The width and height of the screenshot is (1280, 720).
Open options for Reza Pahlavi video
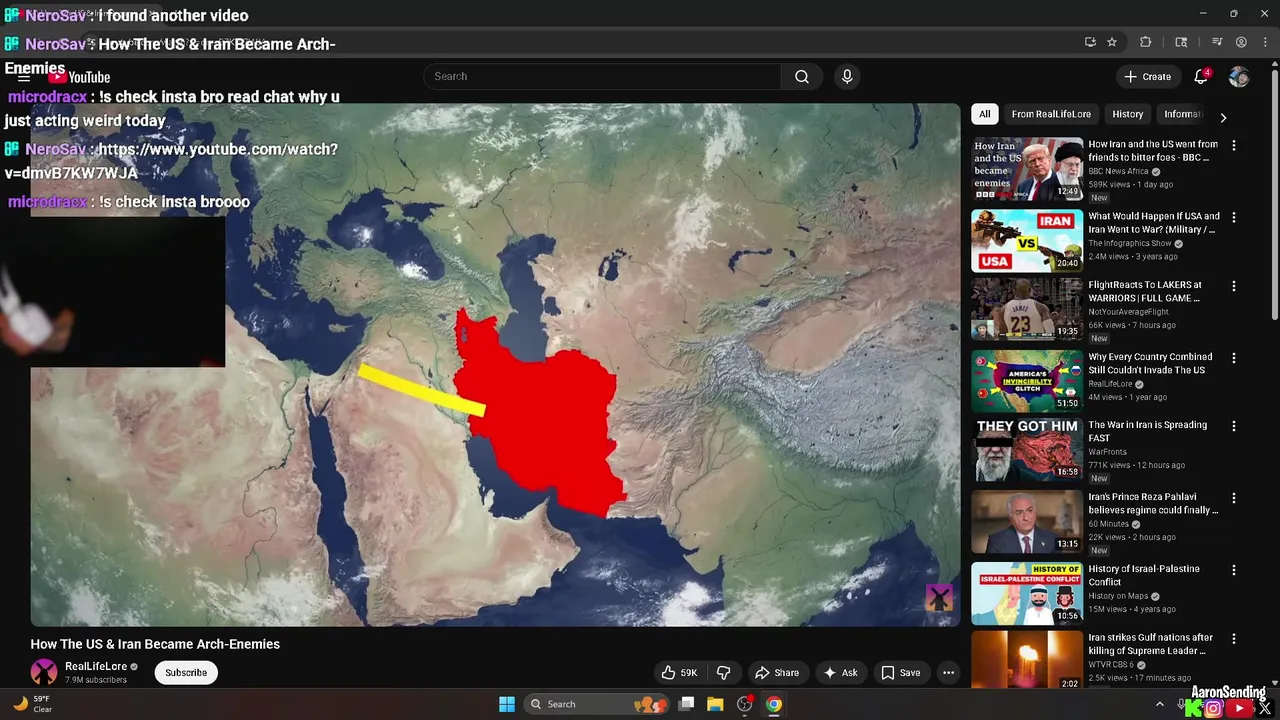(x=1233, y=498)
